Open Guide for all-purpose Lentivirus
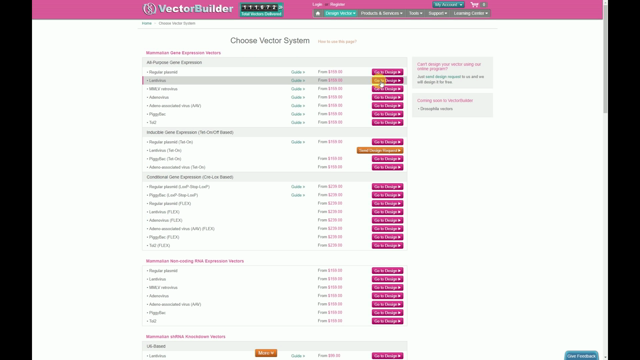 (x=298, y=80)
